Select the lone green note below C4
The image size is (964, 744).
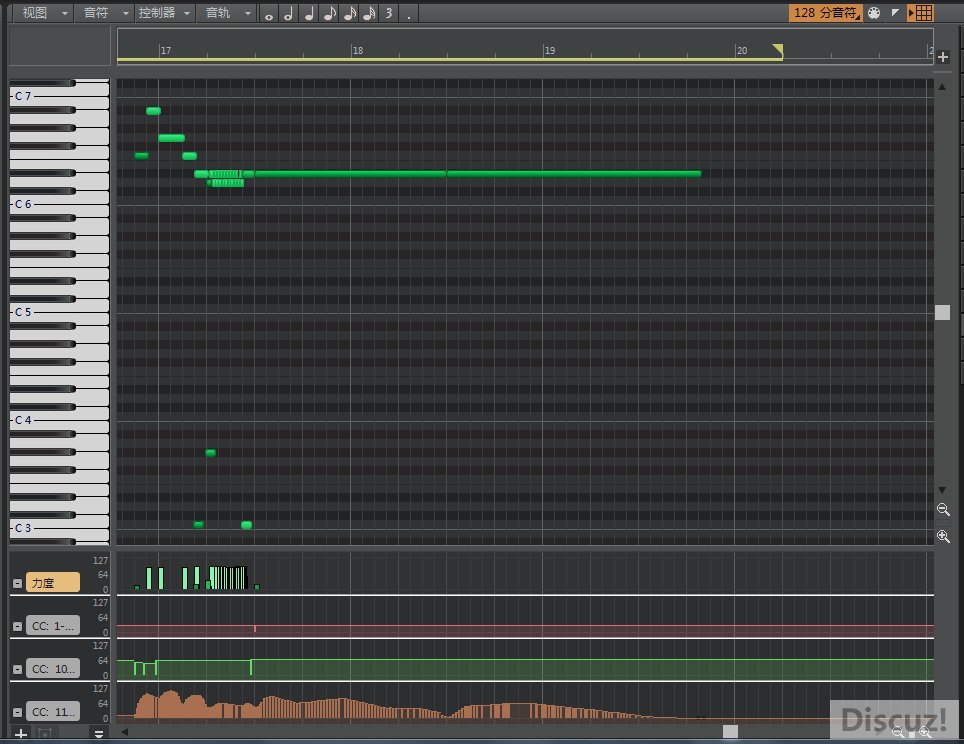coord(210,453)
